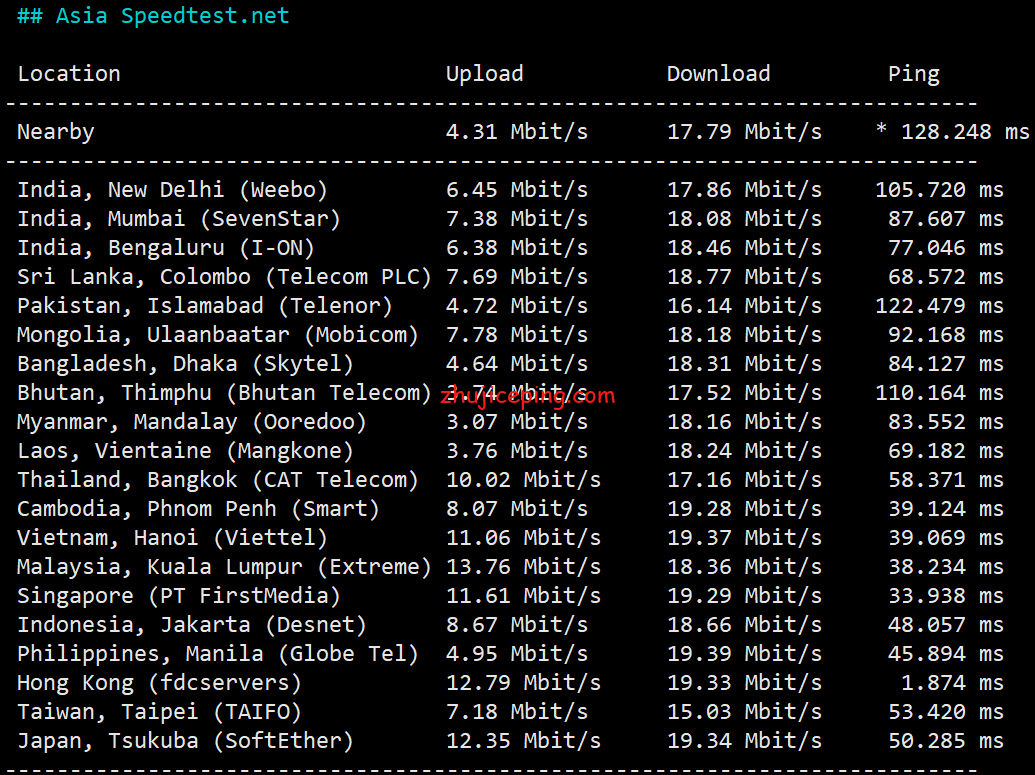Screen dimensions: 1035x775
Task: Click Jakarta download 18.66 Mbit/s
Action: click(745, 625)
